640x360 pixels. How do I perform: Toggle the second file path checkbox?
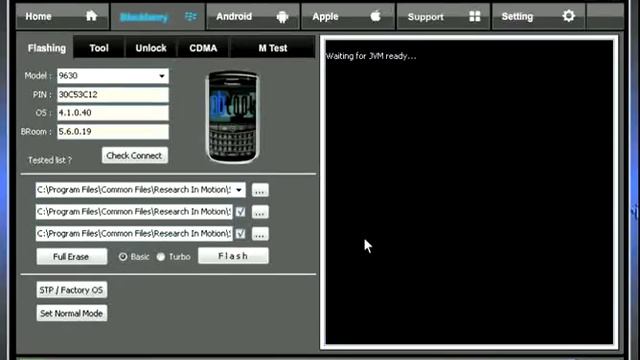240,212
